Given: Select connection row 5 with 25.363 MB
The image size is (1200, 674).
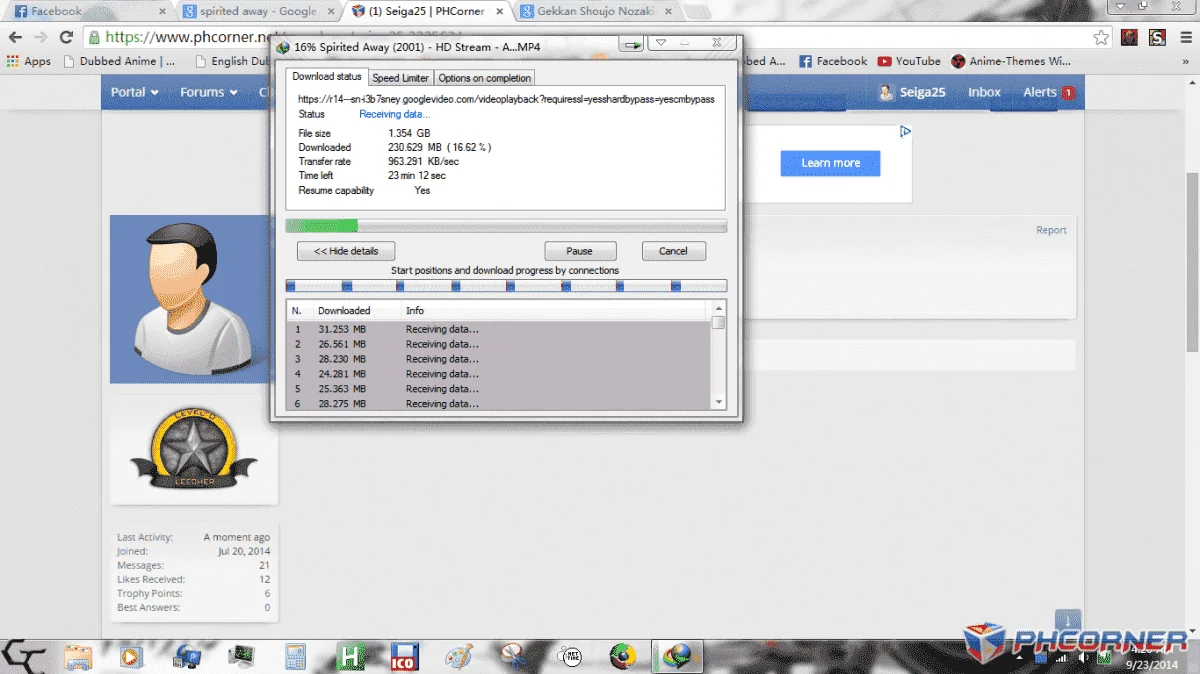Looking at the screenshot, I should point(498,389).
